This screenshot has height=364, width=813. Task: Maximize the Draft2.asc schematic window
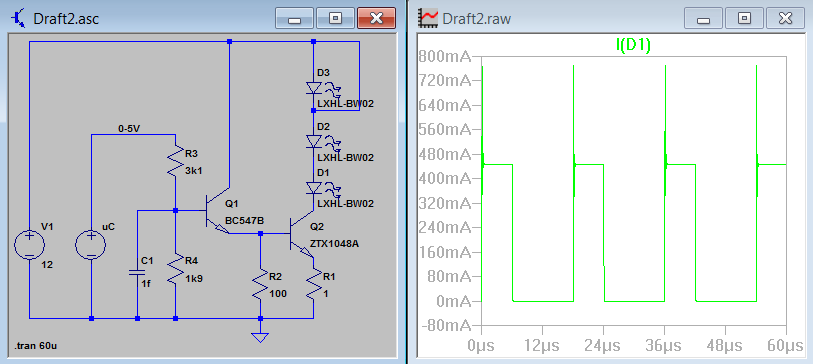point(336,19)
